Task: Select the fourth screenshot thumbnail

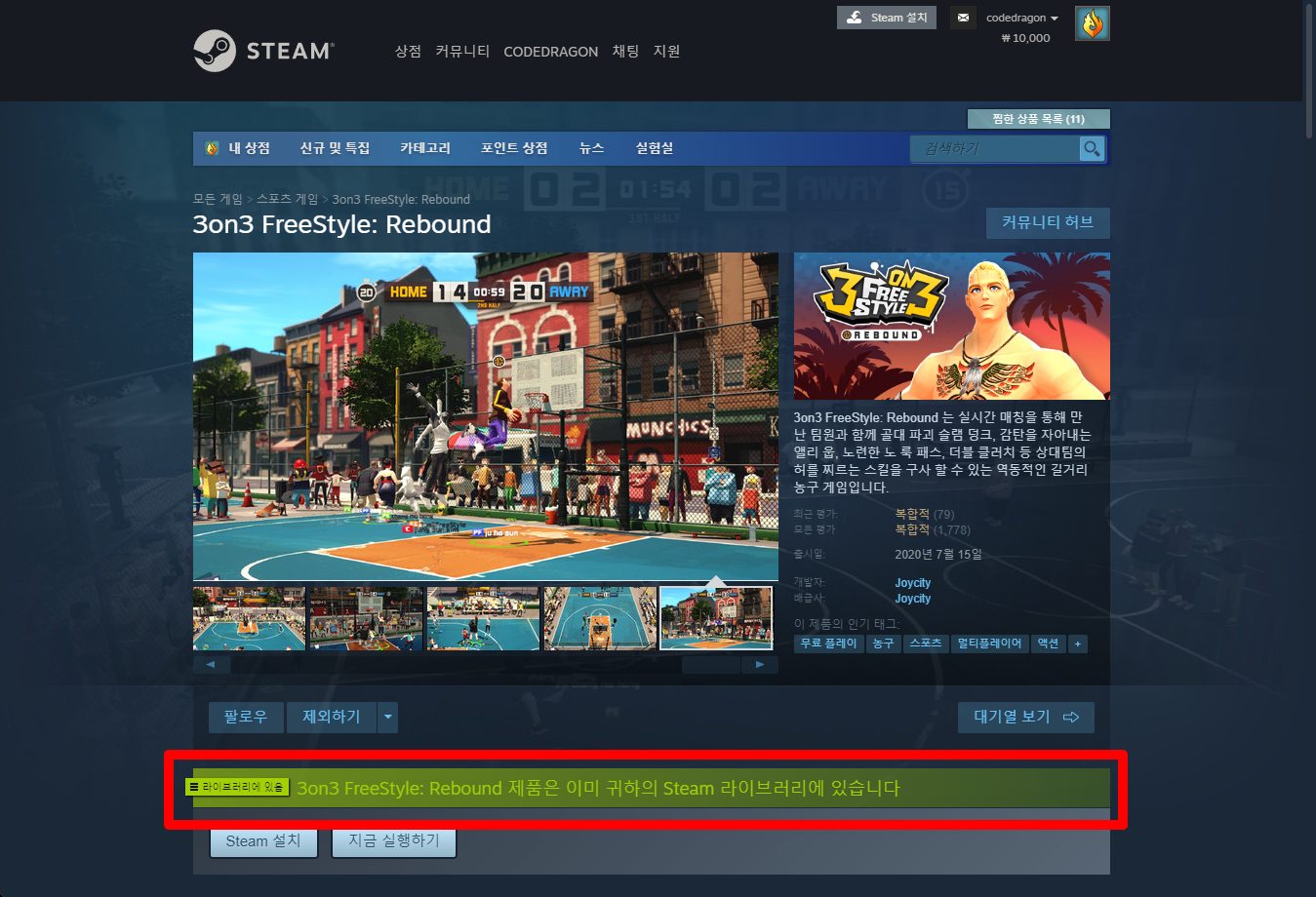Action: coord(600,618)
